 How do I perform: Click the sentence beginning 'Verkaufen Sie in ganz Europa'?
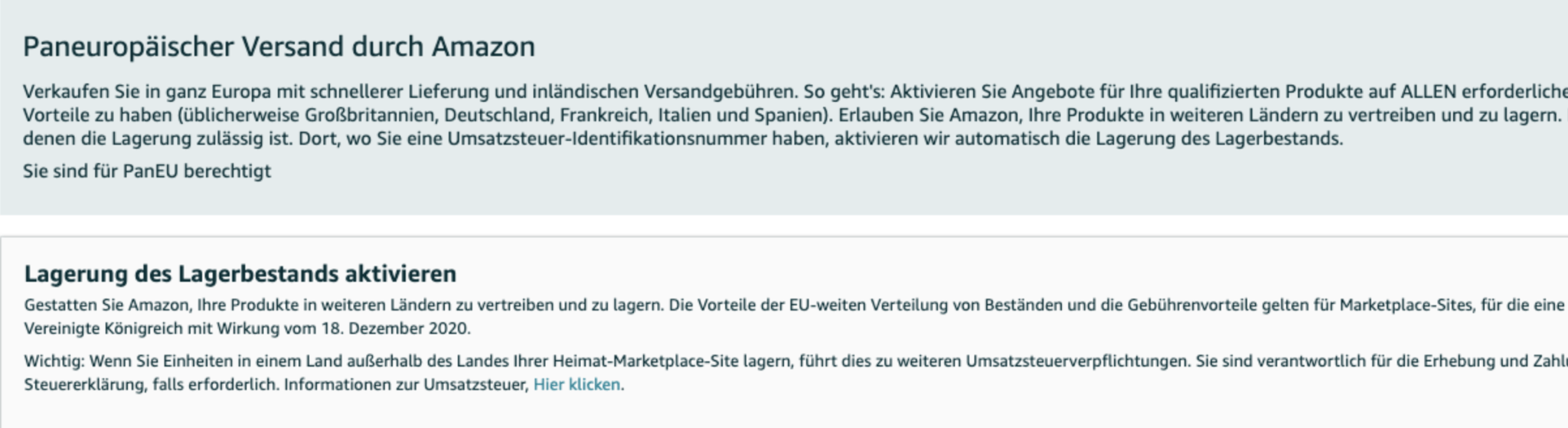(x=410, y=92)
